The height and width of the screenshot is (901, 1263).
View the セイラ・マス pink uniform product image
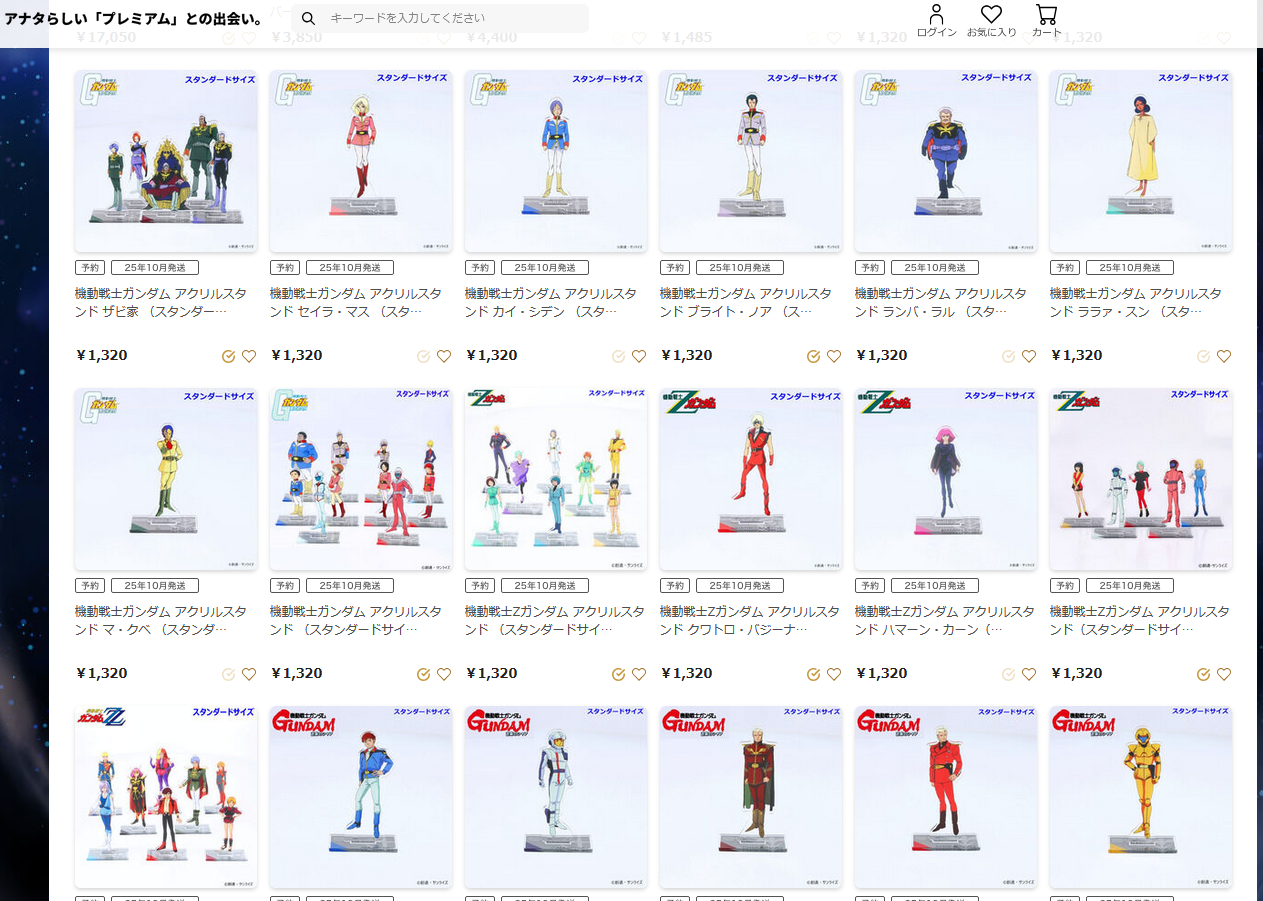tap(361, 161)
